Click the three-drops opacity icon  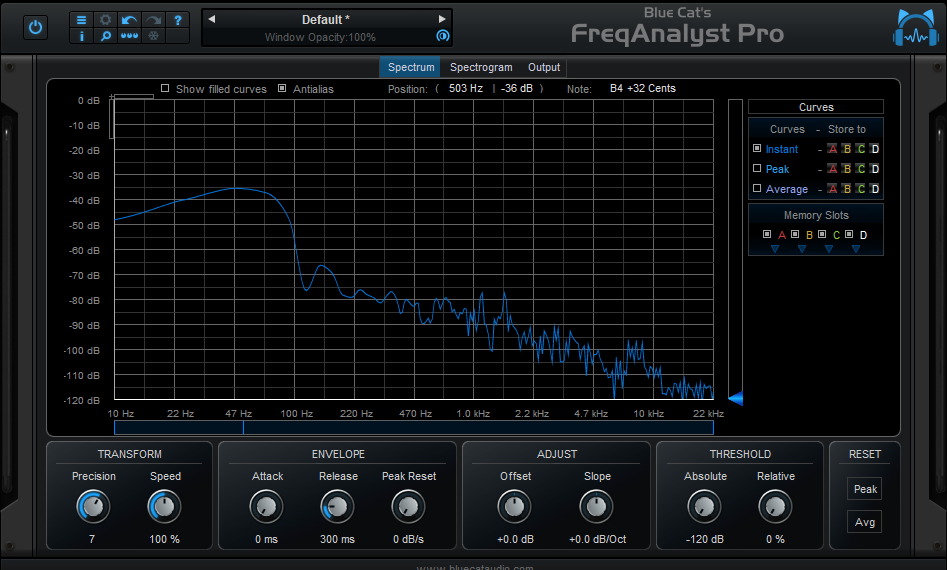point(129,36)
